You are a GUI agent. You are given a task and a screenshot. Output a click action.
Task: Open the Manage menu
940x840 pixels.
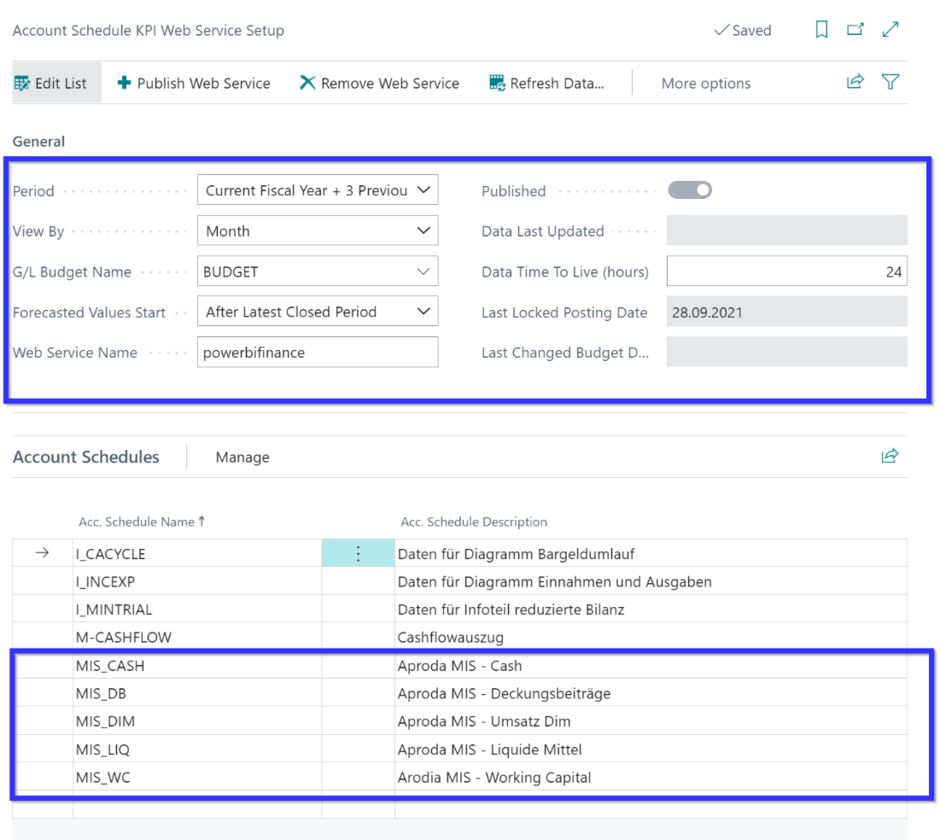[242, 457]
